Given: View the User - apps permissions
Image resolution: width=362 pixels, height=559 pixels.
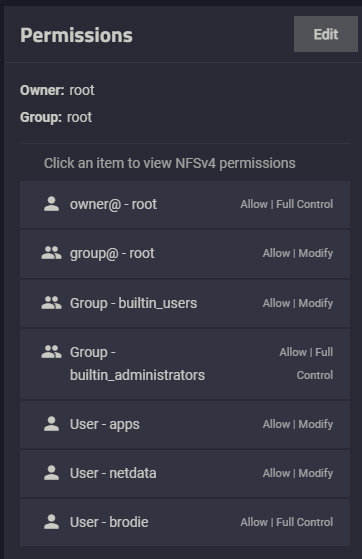Looking at the screenshot, I should pos(185,425).
